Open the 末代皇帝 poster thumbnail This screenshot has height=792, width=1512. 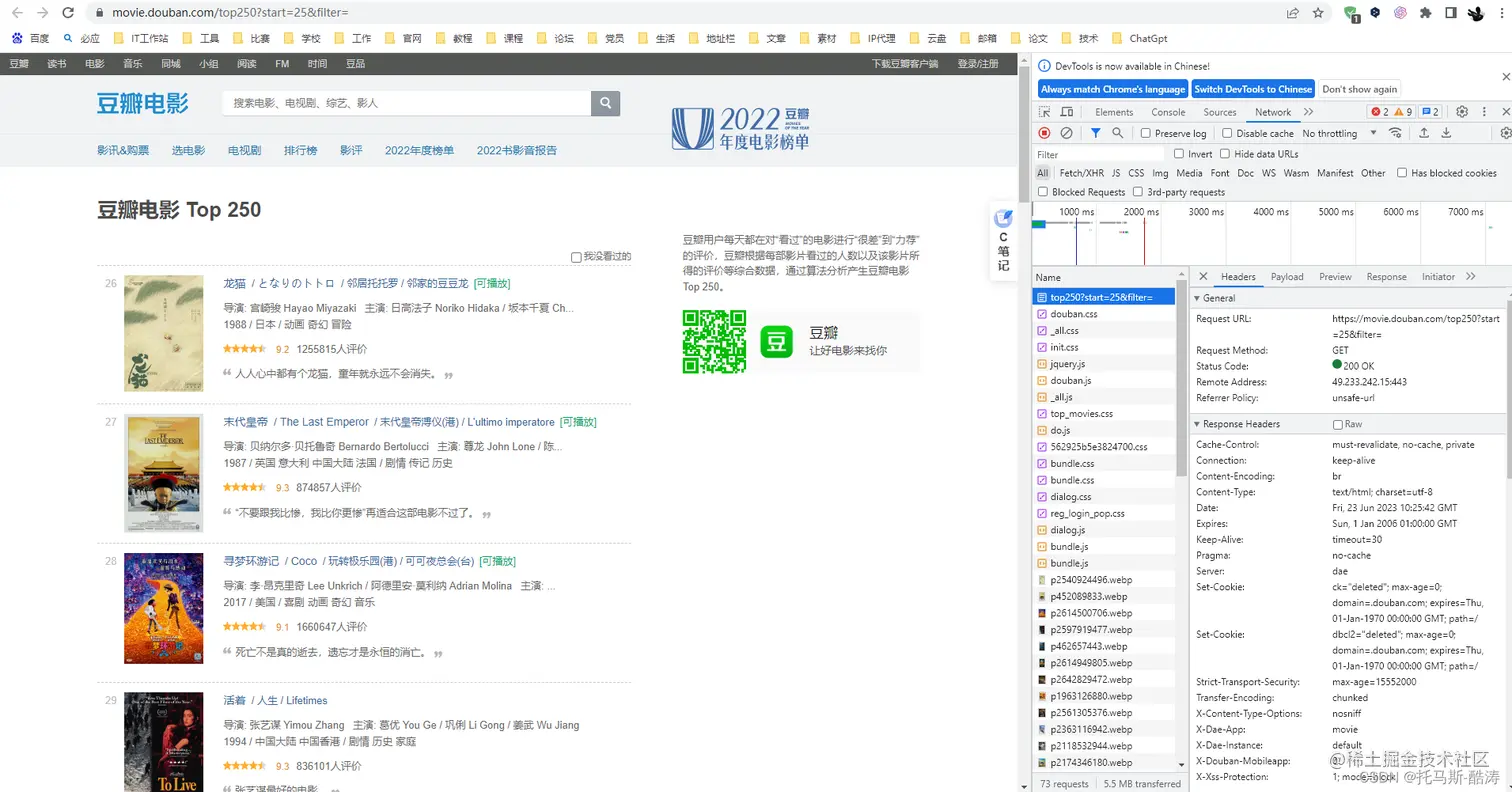(164, 473)
